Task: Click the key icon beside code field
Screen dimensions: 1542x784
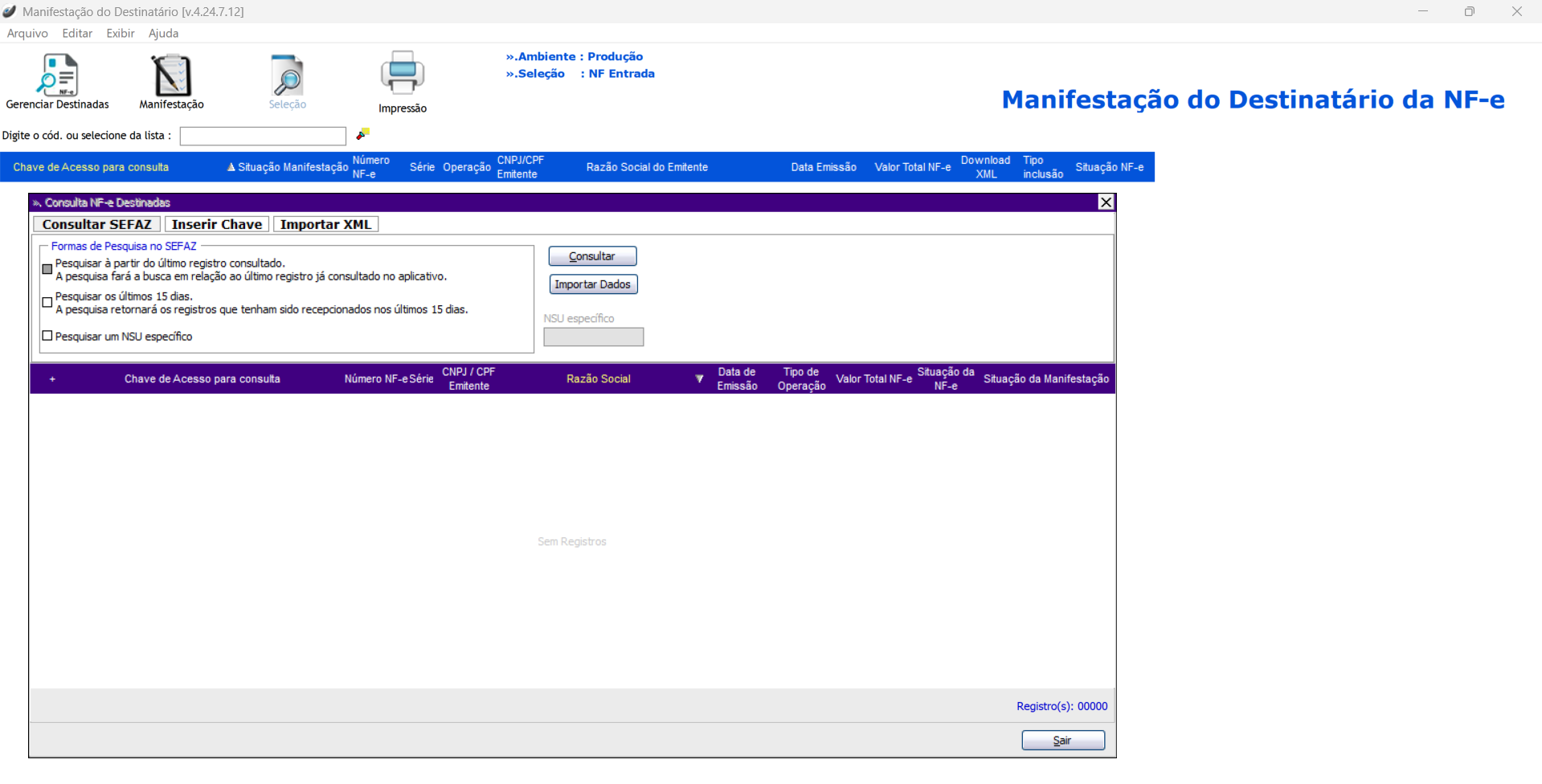Action: click(362, 134)
